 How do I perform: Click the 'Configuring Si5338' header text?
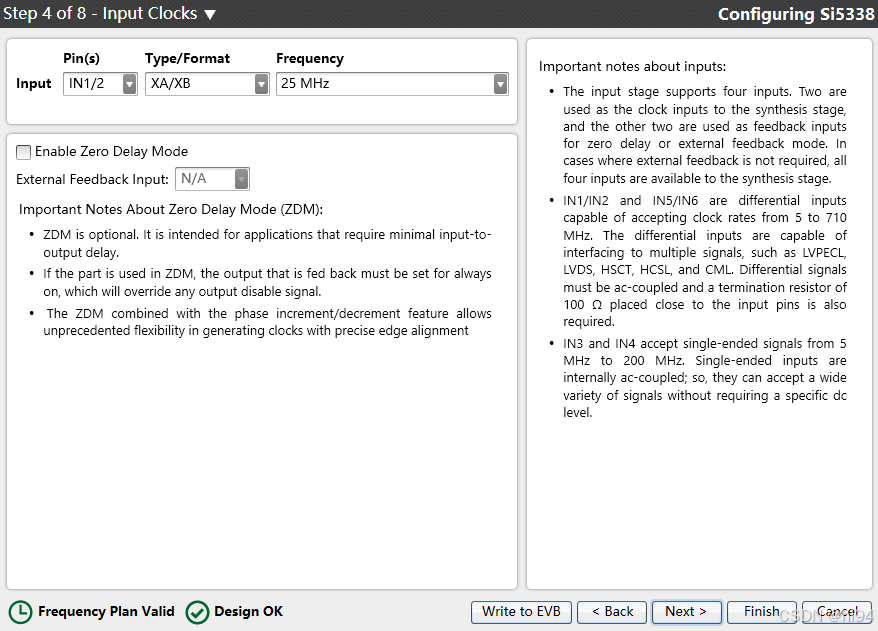pyautogui.click(x=796, y=14)
